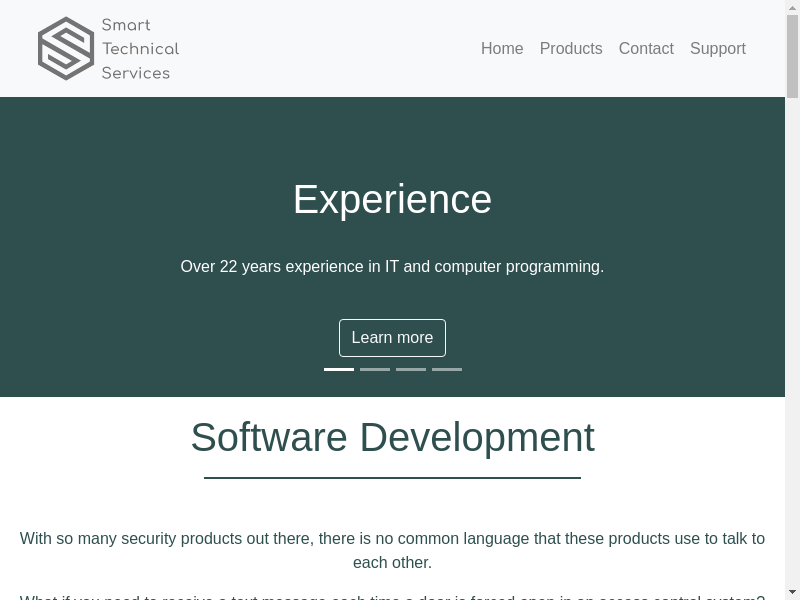Open the Contact page link
Image resolution: width=800 pixels, height=600 pixels.
(x=646, y=49)
